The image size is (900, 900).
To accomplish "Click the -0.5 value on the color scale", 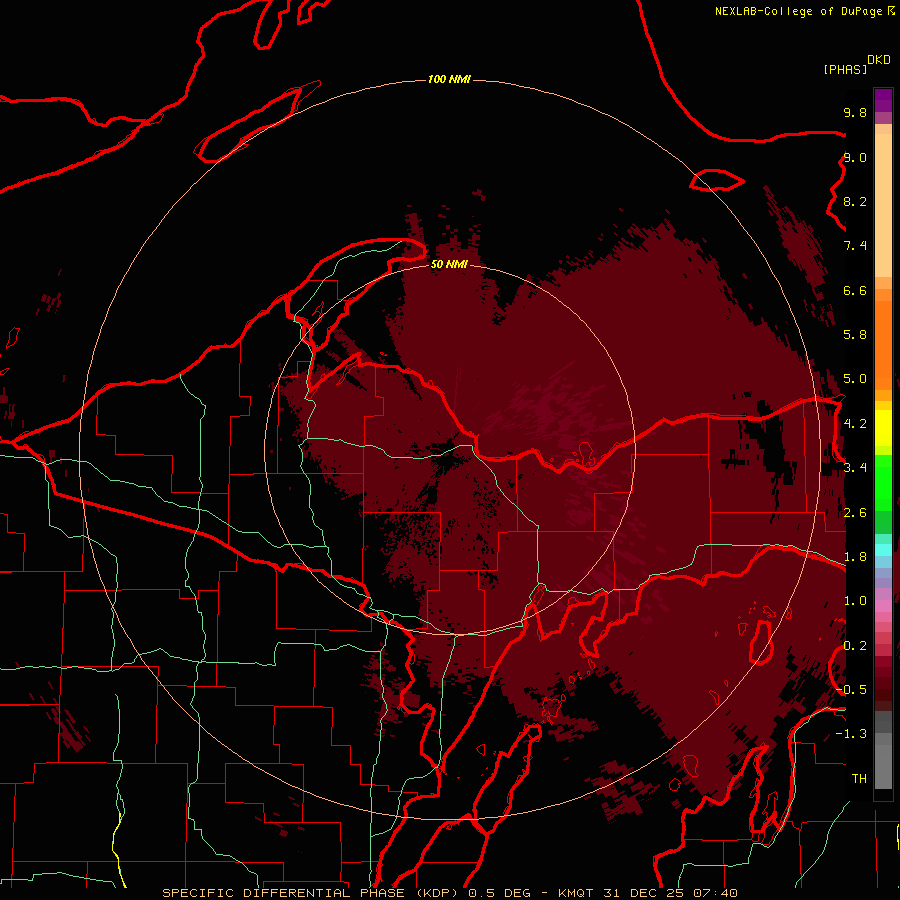I will point(851,690).
